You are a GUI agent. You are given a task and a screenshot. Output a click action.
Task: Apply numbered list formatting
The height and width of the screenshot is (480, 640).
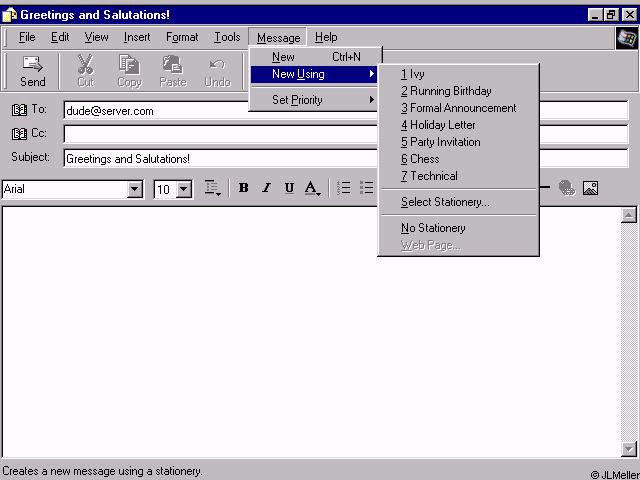tap(344, 187)
